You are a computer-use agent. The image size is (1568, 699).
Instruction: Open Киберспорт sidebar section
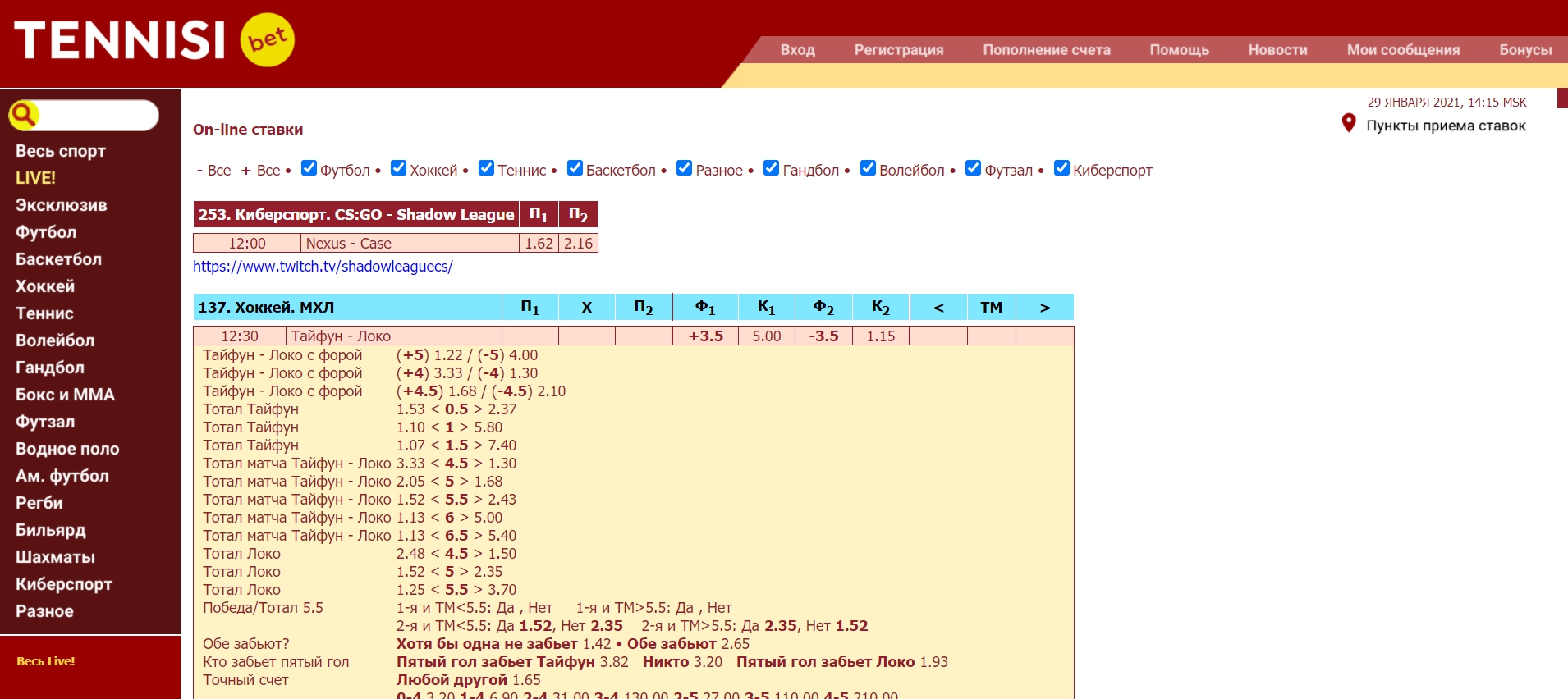pos(64,584)
